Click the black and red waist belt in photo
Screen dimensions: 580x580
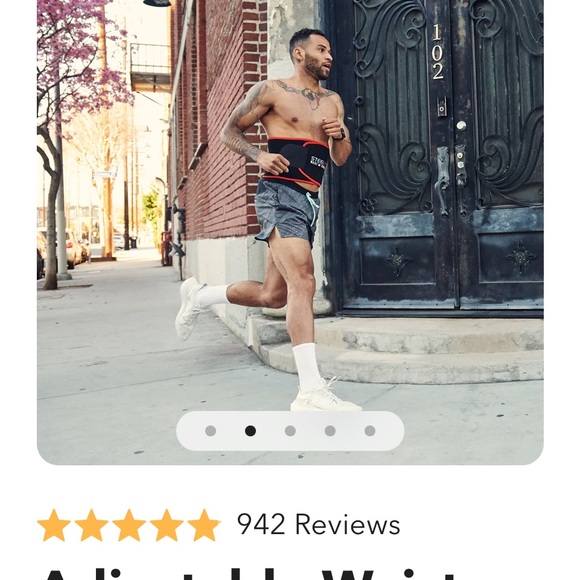[x=296, y=161]
